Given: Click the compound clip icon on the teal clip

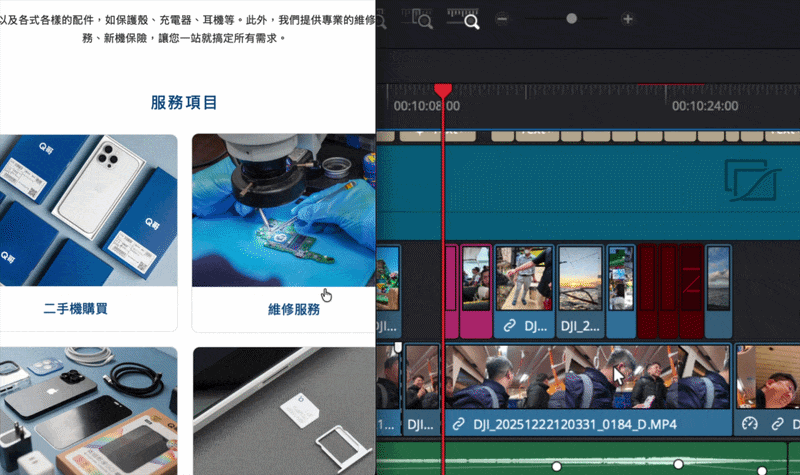Looking at the screenshot, I should 753,180.
